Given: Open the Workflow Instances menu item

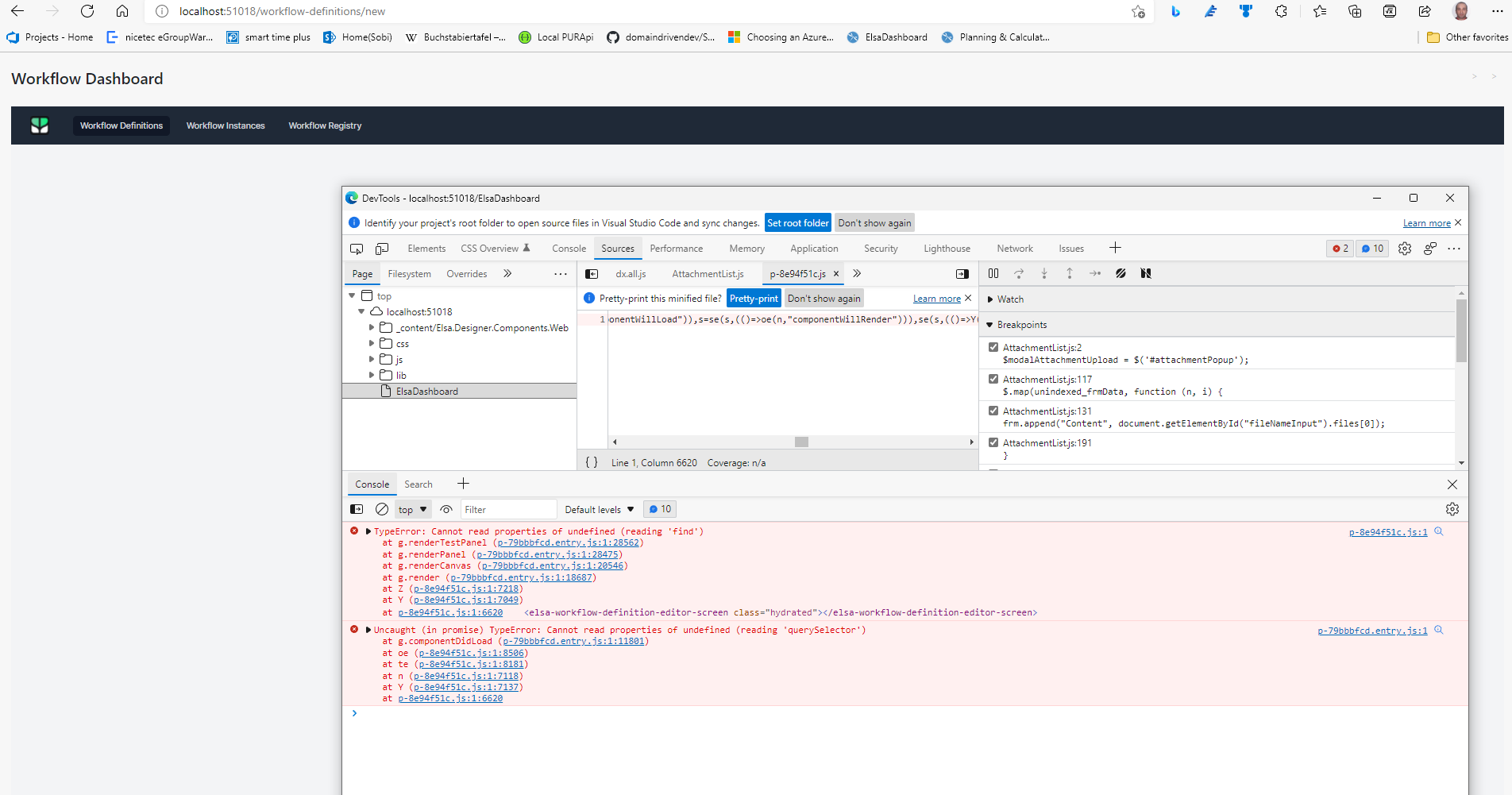Looking at the screenshot, I should (x=226, y=125).
